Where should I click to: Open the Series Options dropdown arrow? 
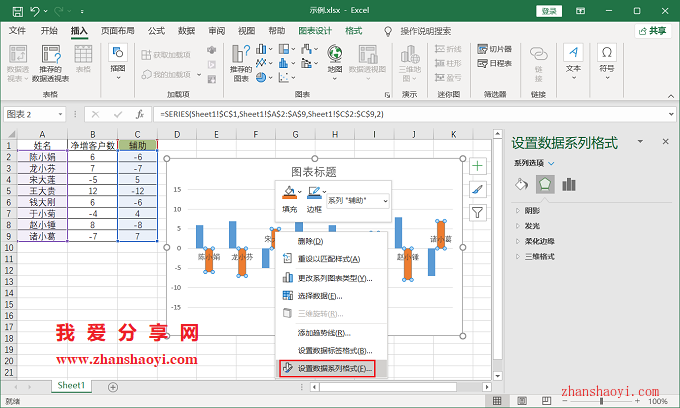(551, 163)
